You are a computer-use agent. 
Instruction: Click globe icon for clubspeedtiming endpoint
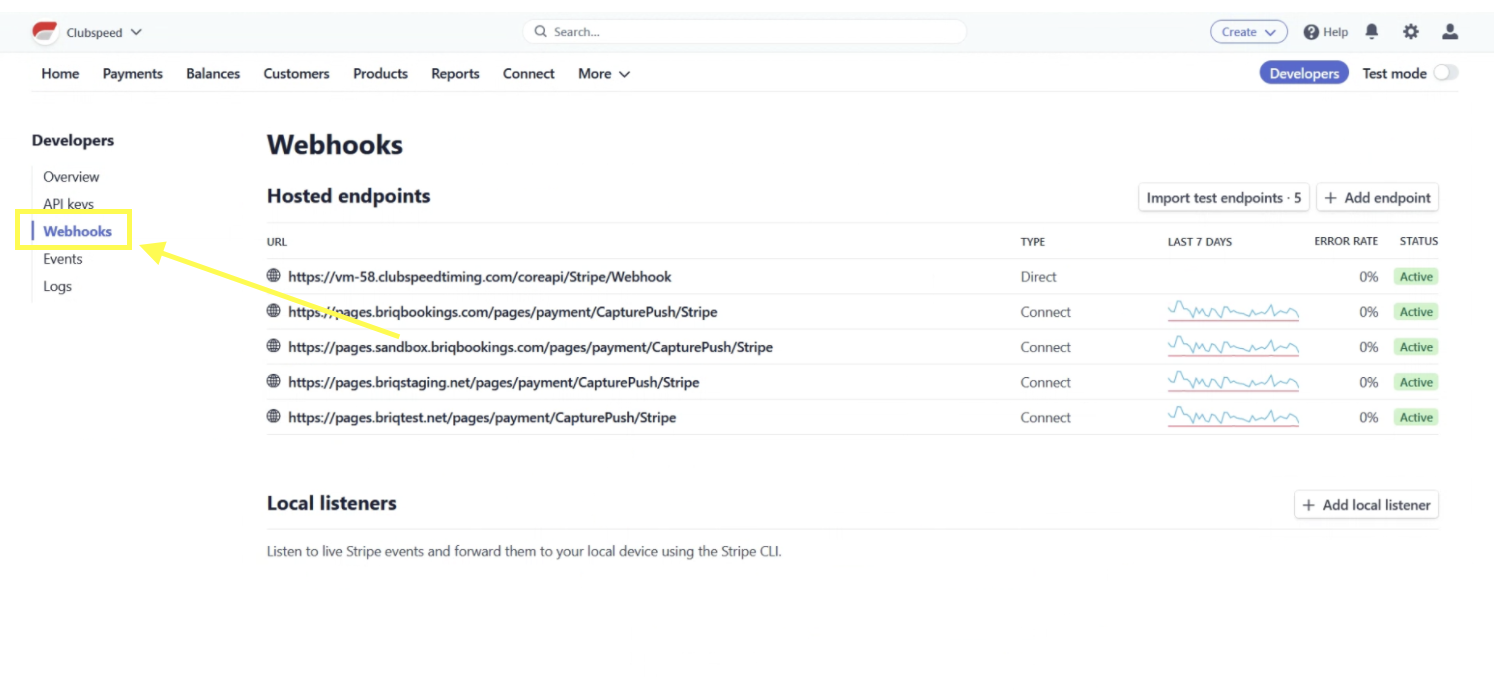pyautogui.click(x=274, y=276)
